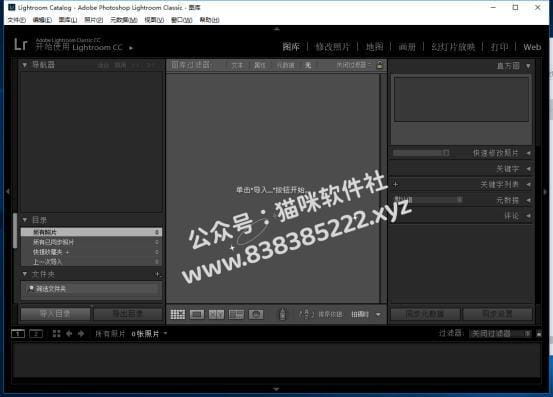The image size is (553, 397).
Task: Toggle the library filter lock icon
Action: click(380, 65)
